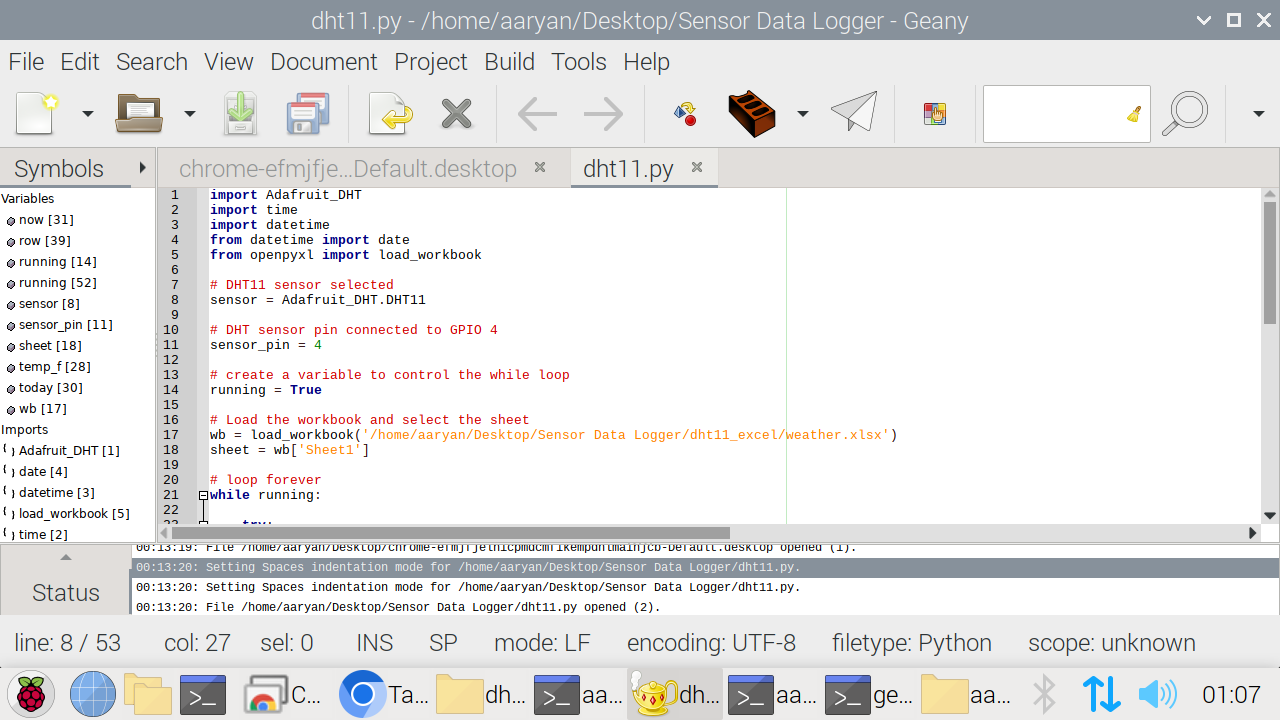Select symbol sensor_pin [11]
Image resolution: width=1280 pixels, height=720 pixels.
click(65, 325)
